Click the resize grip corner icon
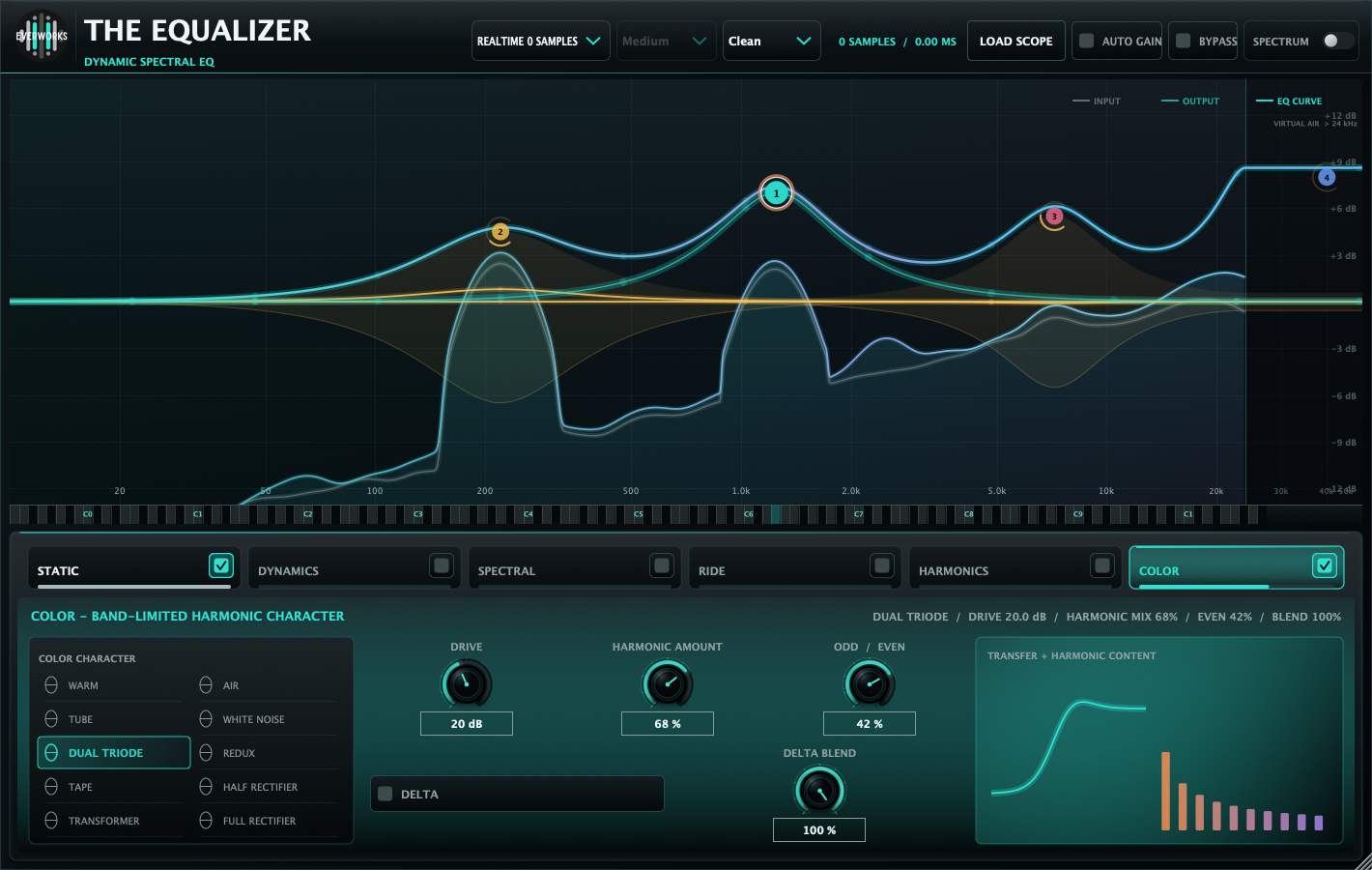The width and height of the screenshot is (1372, 870). point(1362,860)
